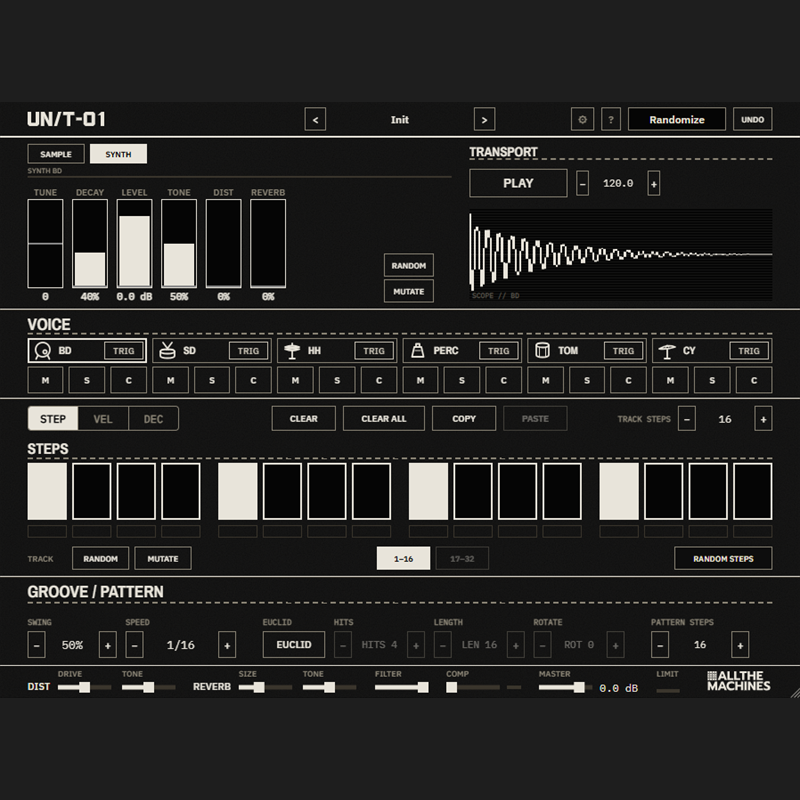The image size is (800, 800).
Task: Click RANDOM in the synth section
Action: pyautogui.click(x=409, y=265)
